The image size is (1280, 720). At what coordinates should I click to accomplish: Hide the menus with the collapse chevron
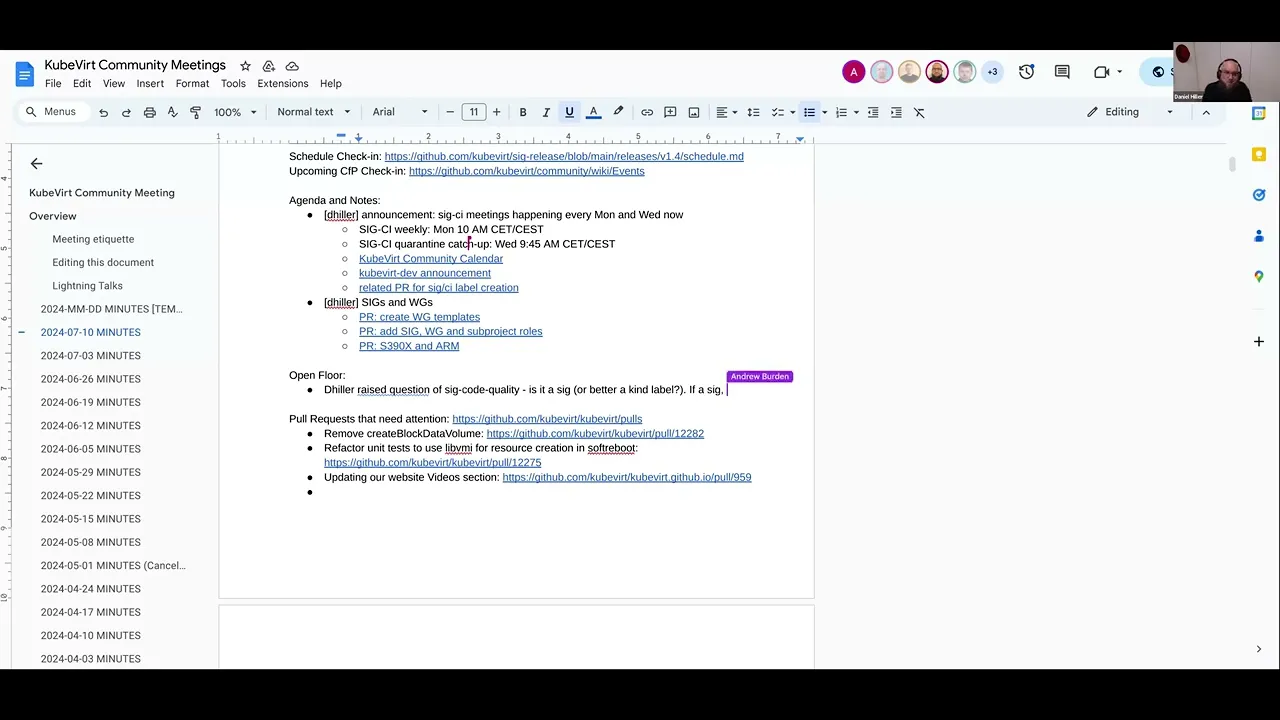1206,112
